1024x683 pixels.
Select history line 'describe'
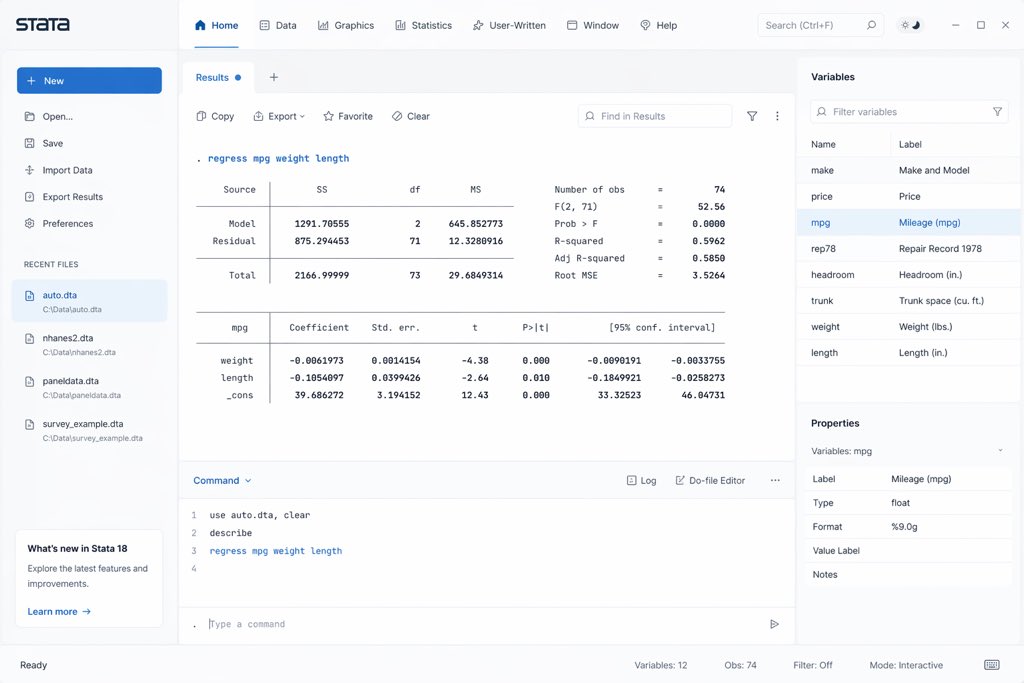point(231,533)
